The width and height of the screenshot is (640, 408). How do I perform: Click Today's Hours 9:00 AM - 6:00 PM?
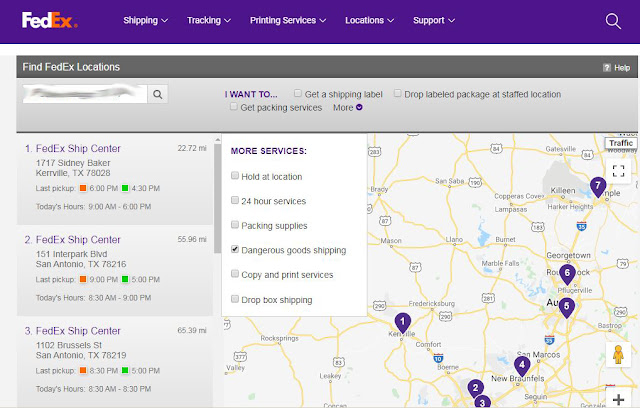coord(93,206)
